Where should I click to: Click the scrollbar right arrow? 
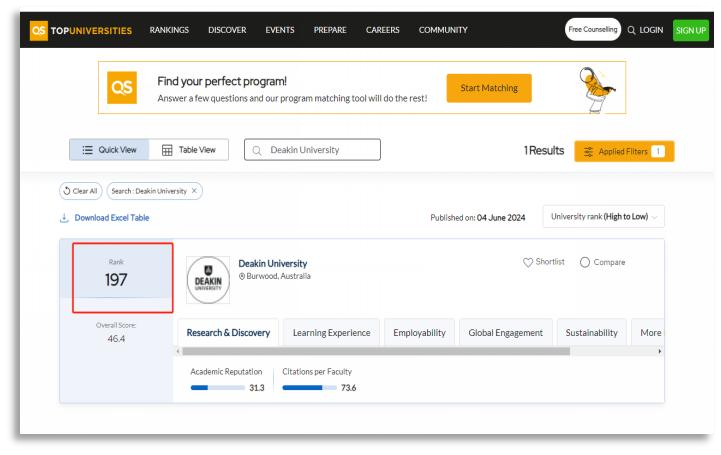(x=660, y=352)
